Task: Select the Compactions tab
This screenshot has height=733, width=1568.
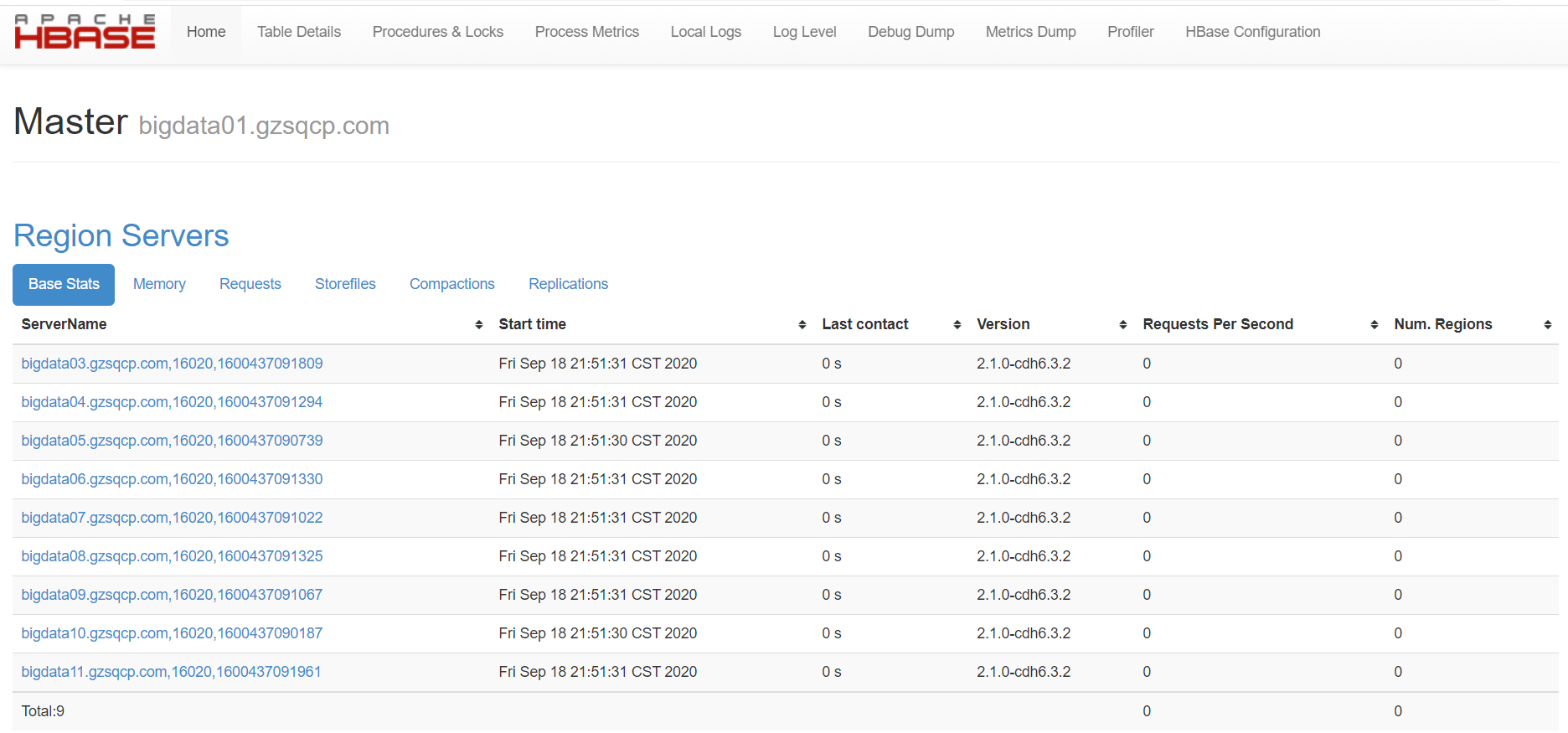Action: point(452,284)
